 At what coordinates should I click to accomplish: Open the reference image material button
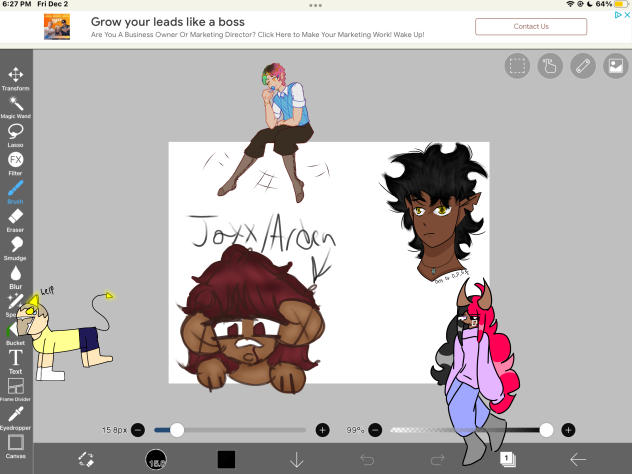pyautogui.click(x=616, y=66)
